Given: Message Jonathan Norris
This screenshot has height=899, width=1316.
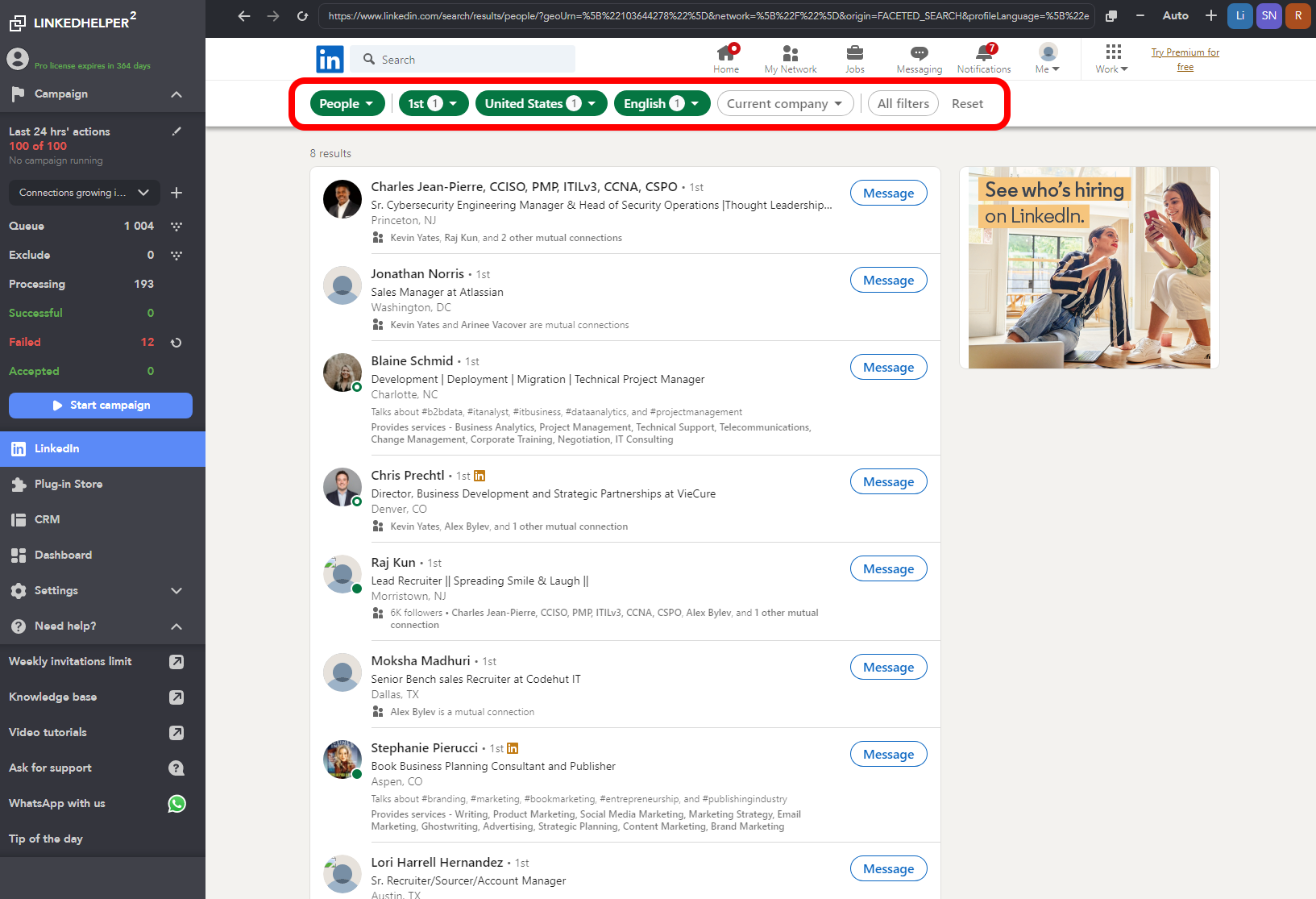Looking at the screenshot, I should point(889,281).
